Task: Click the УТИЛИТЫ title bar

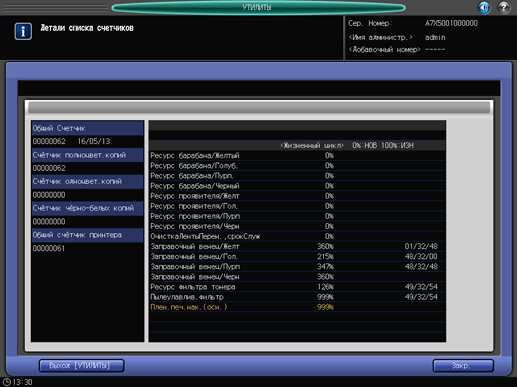Action: [x=258, y=7]
